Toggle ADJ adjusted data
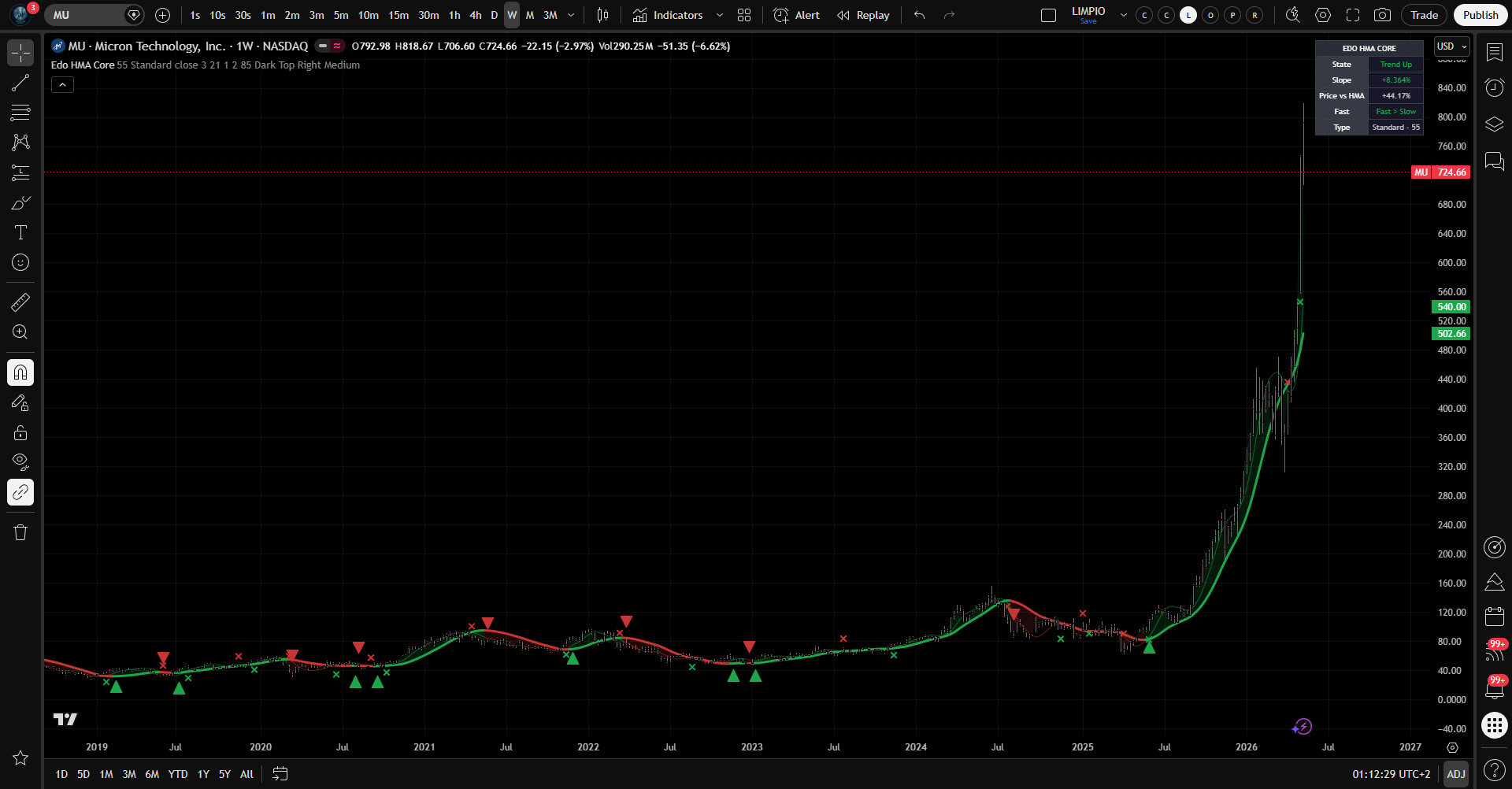Image resolution: width=1512 pixels, height=789 pixels. tap(1456, 774)
